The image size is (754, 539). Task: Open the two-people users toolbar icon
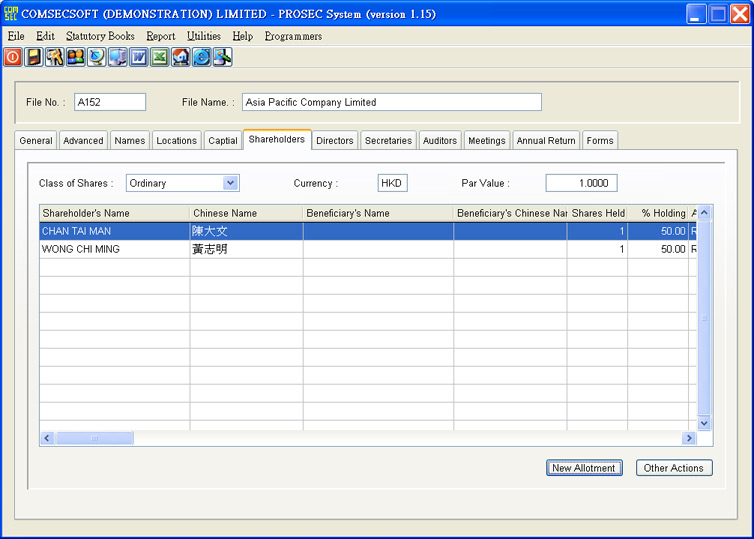(x=76, y=58)
